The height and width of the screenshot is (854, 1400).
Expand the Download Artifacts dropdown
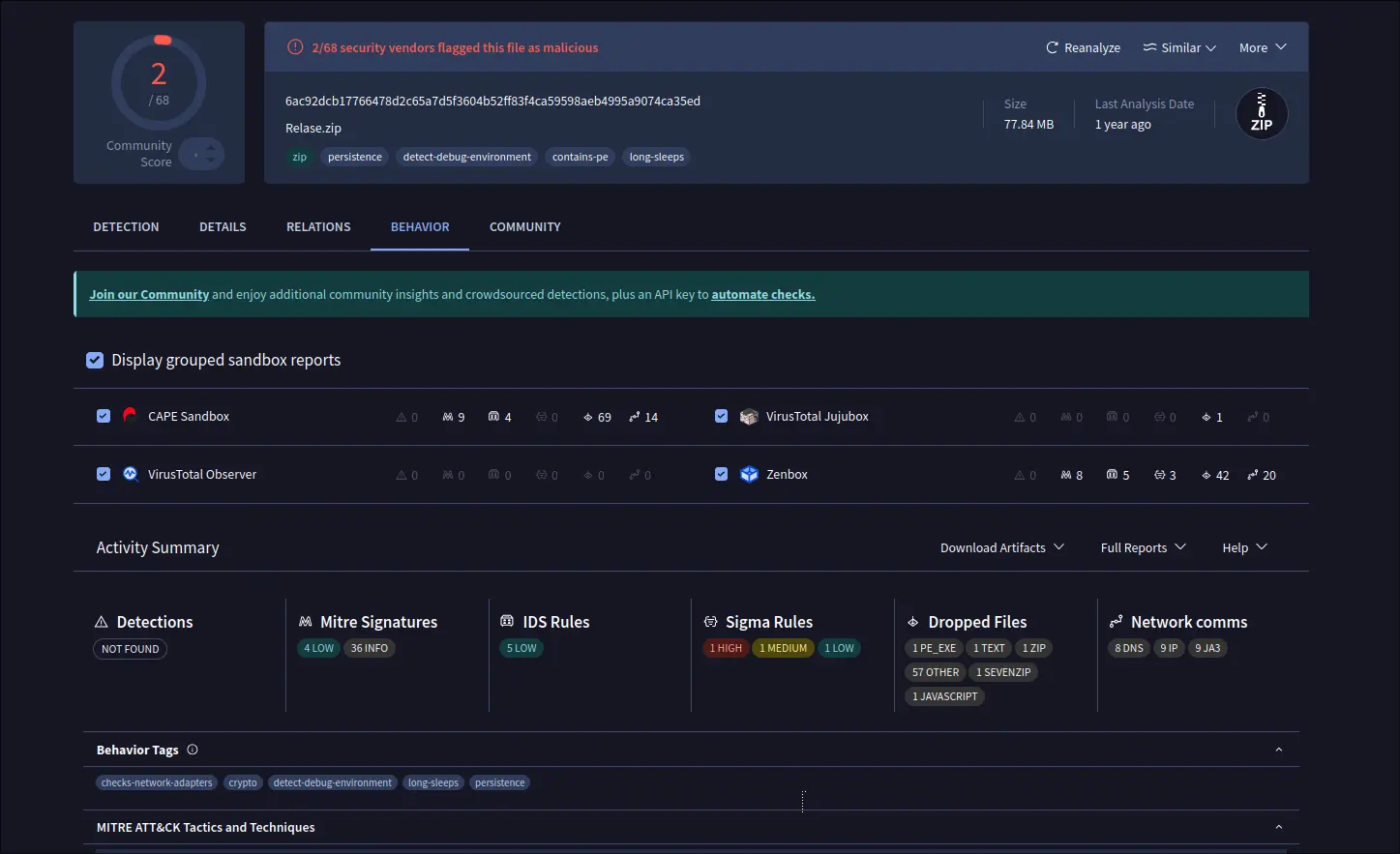pyautogui.click(x=1001, y=547)
